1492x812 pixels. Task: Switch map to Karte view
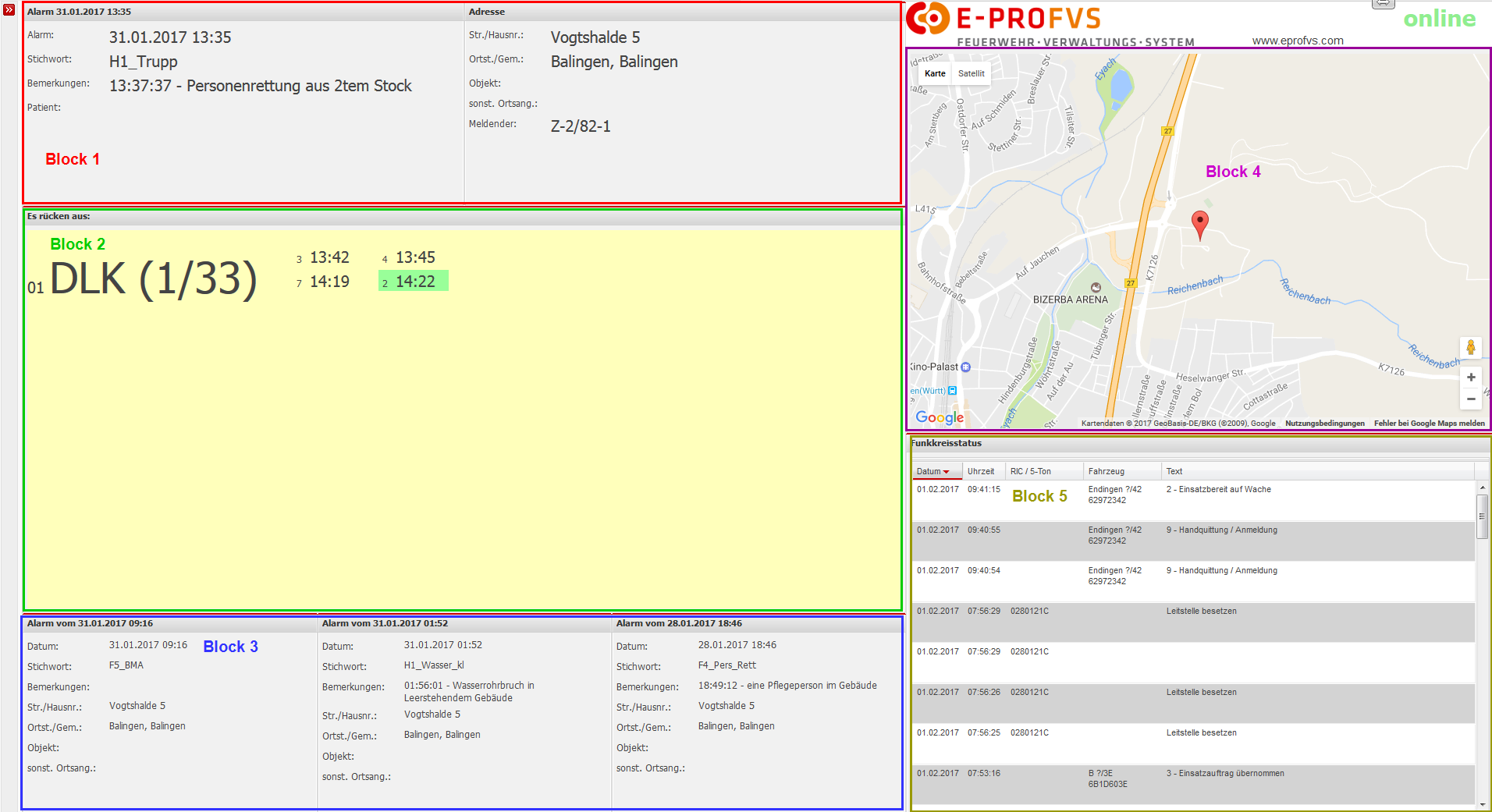click(x=935, y=73)
